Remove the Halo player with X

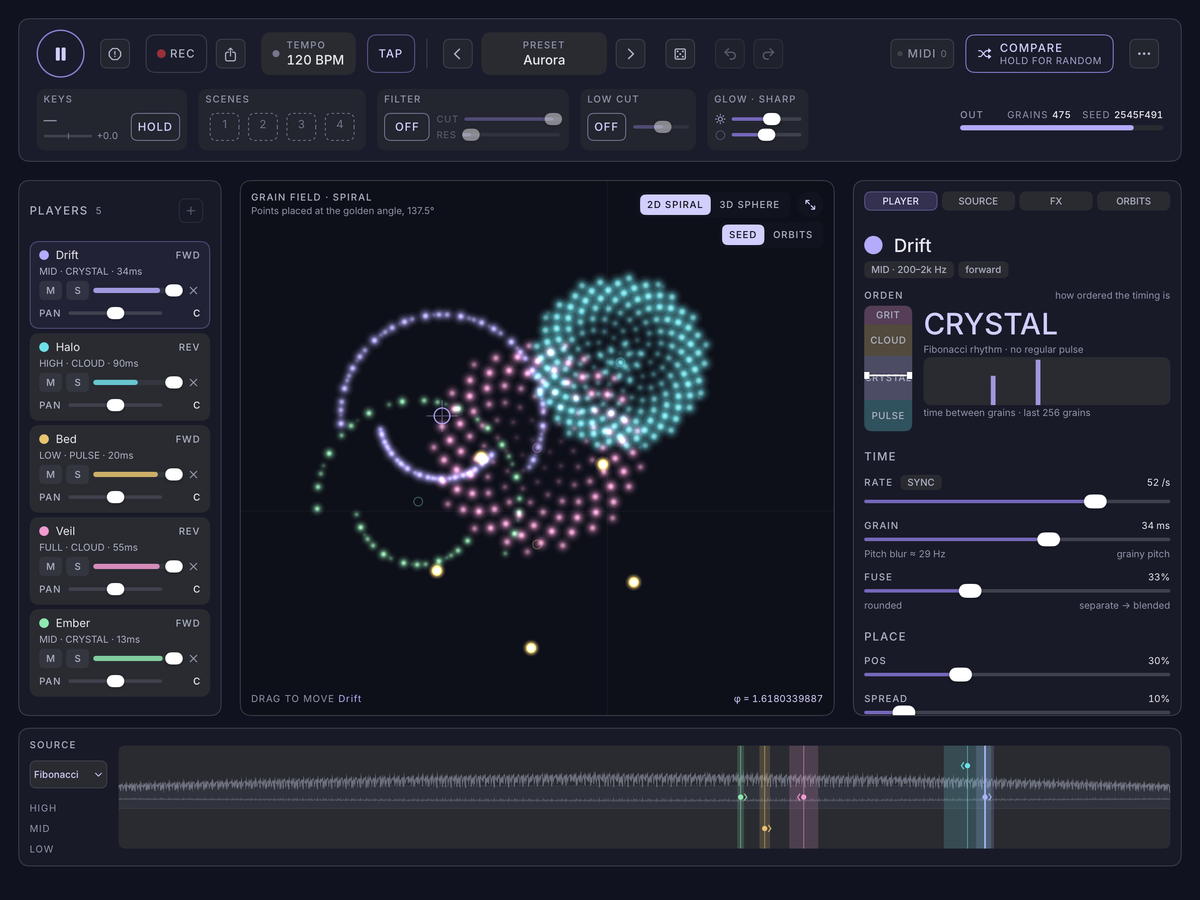click(x=193, y=383)
